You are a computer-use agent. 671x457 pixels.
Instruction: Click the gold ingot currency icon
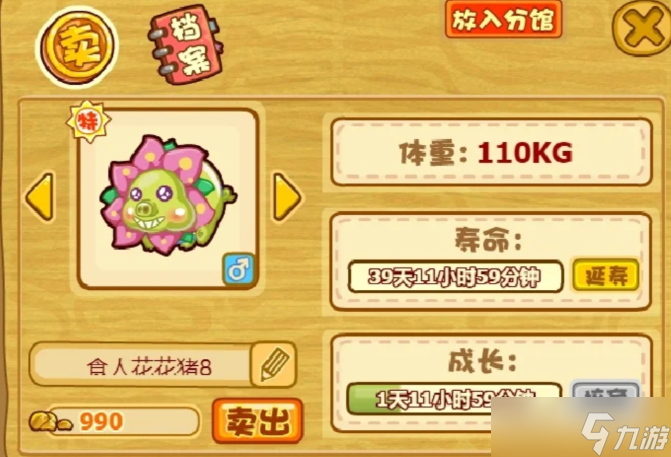pyautogui.click(x=50, y=422)
